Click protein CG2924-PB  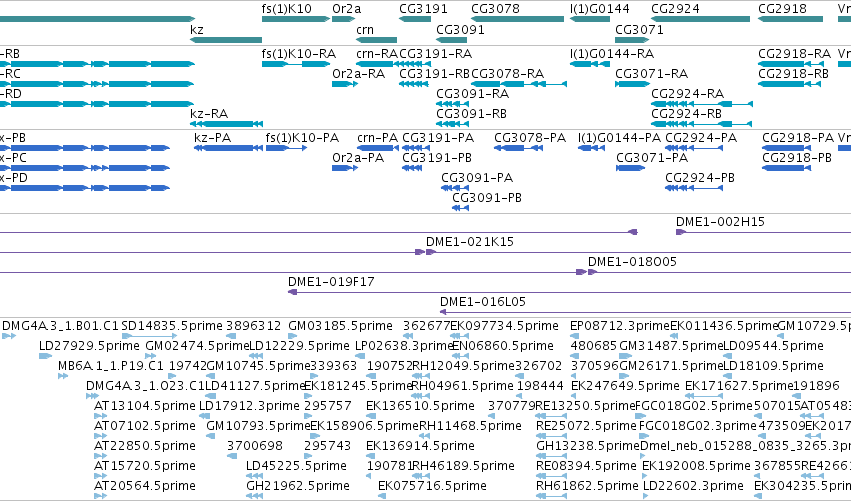coord(700,178)
